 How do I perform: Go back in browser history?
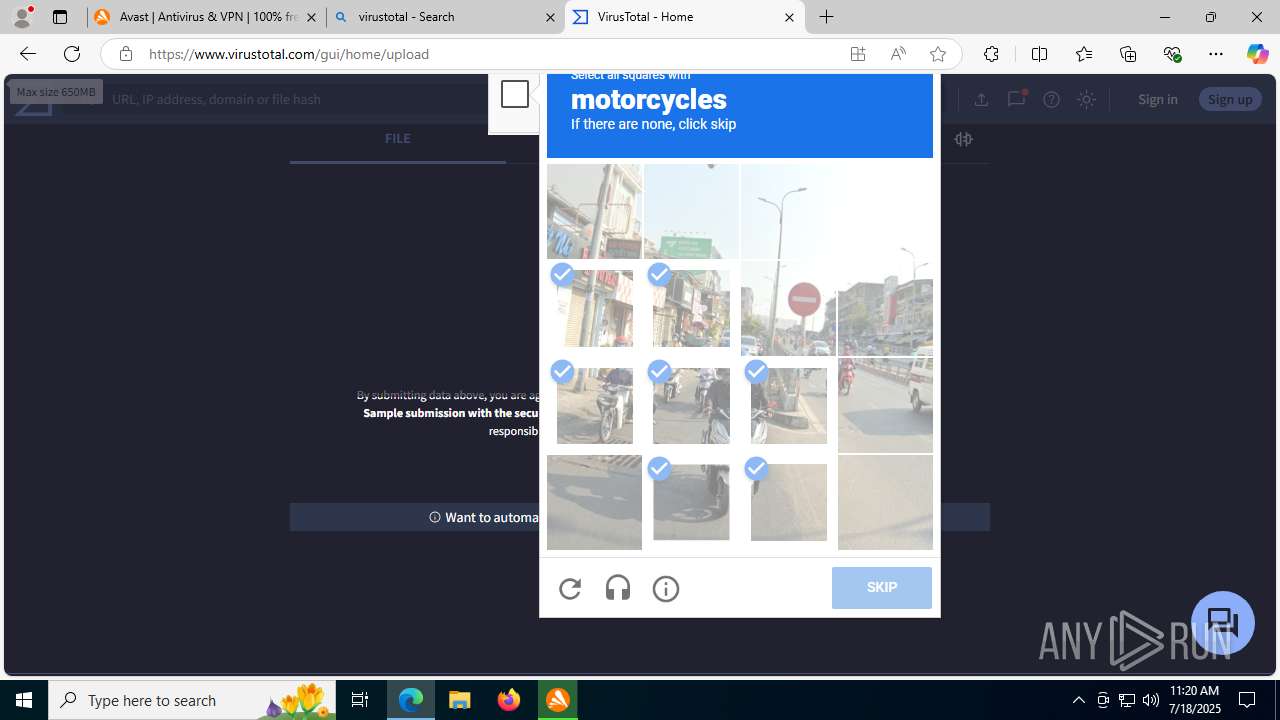(27, 54)
